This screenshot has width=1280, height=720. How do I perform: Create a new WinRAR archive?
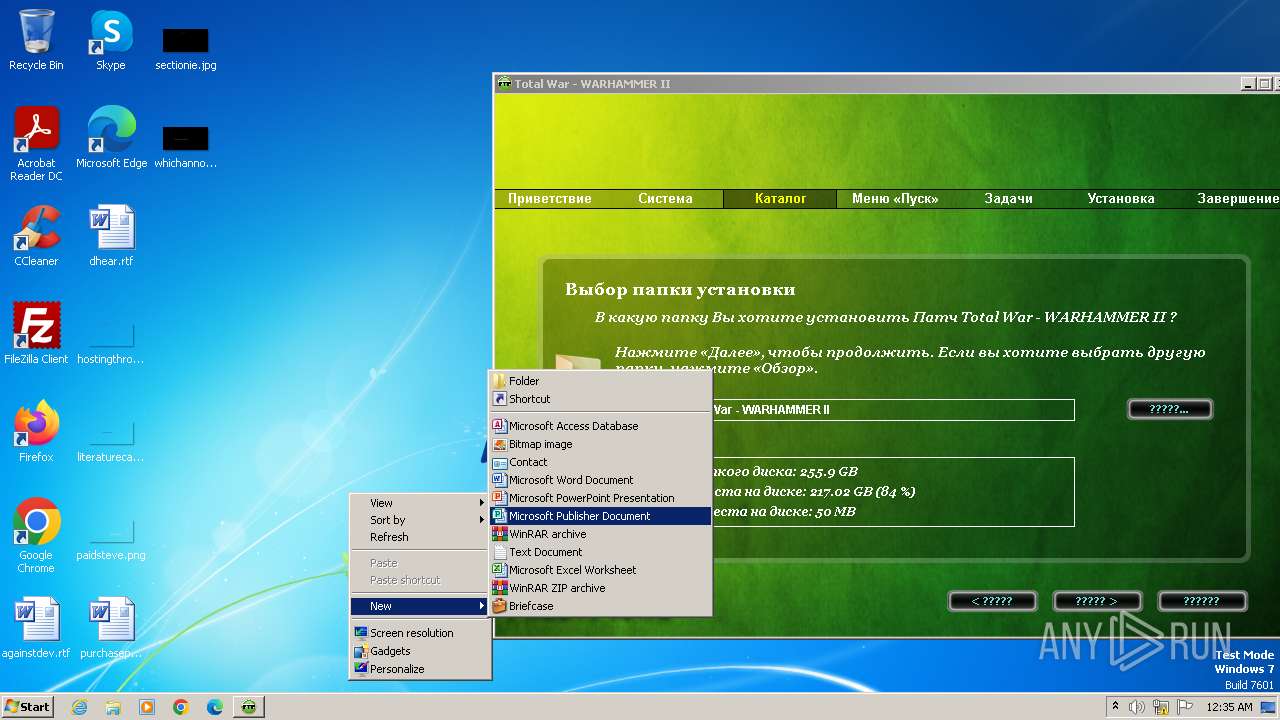(600, 534)
